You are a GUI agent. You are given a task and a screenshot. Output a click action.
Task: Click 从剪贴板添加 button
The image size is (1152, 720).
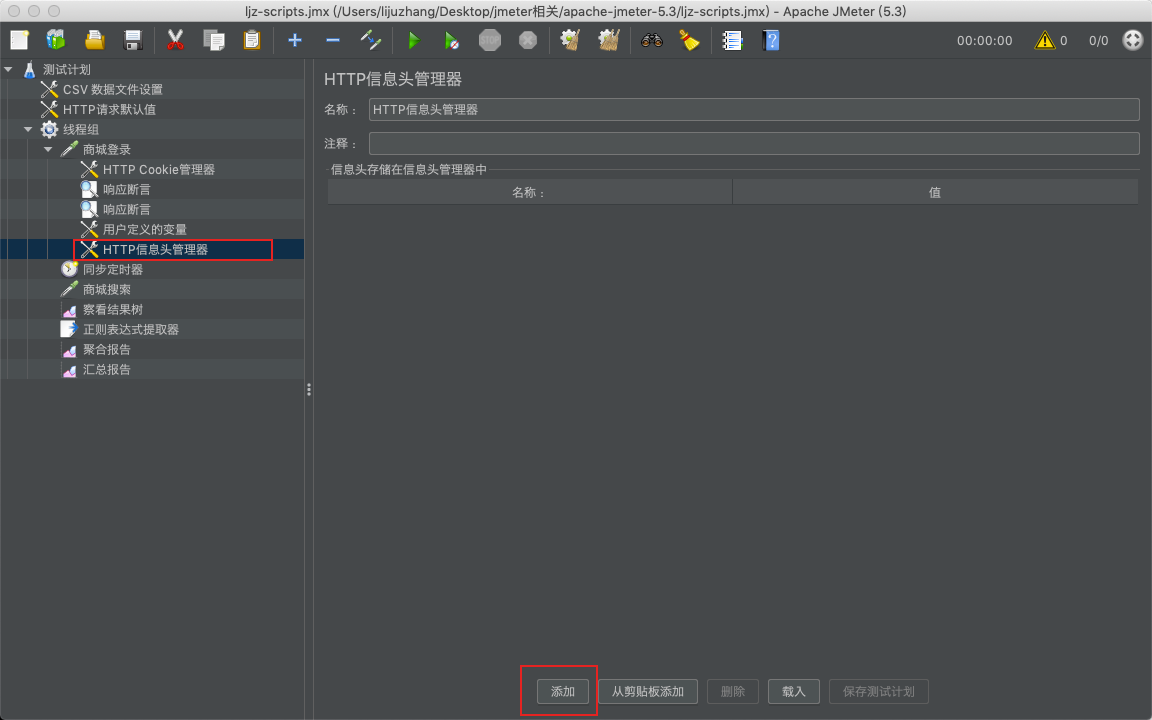[x=647, y=691]
